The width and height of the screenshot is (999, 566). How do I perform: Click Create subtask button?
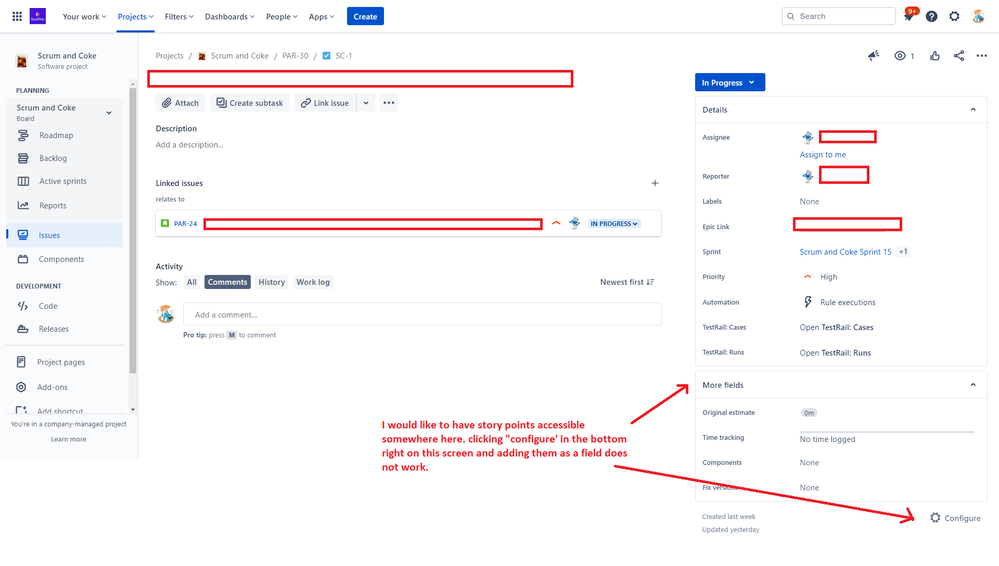(x=250, y=103)
